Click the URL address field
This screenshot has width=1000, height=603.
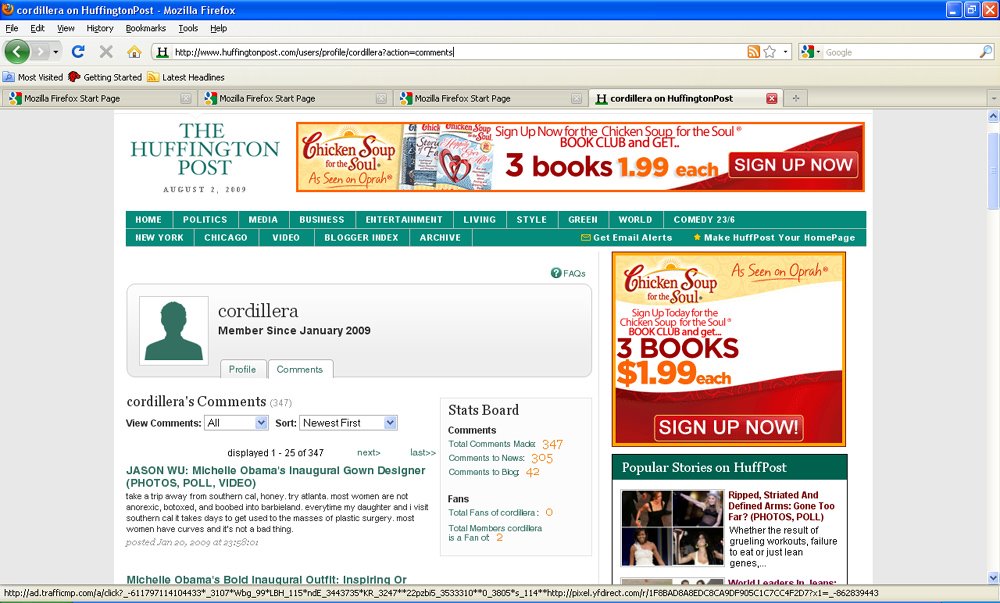458,52
